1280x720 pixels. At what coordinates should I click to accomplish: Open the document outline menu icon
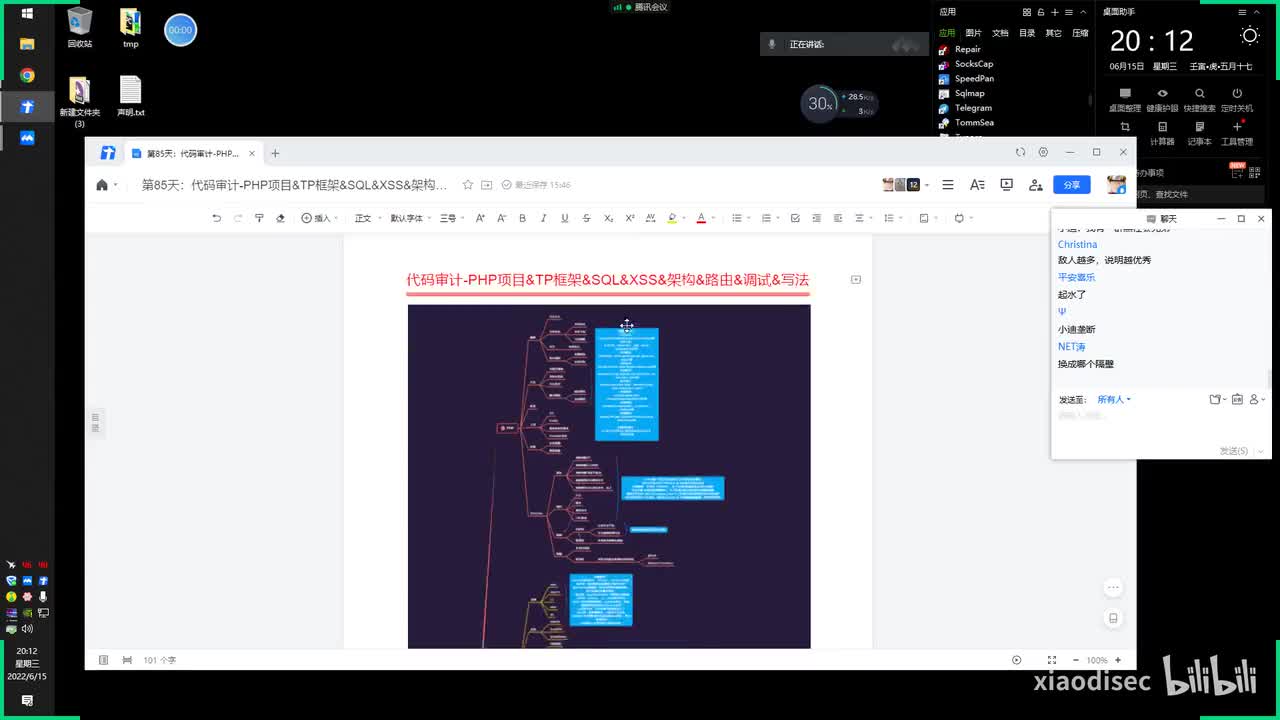coord(948,185)
